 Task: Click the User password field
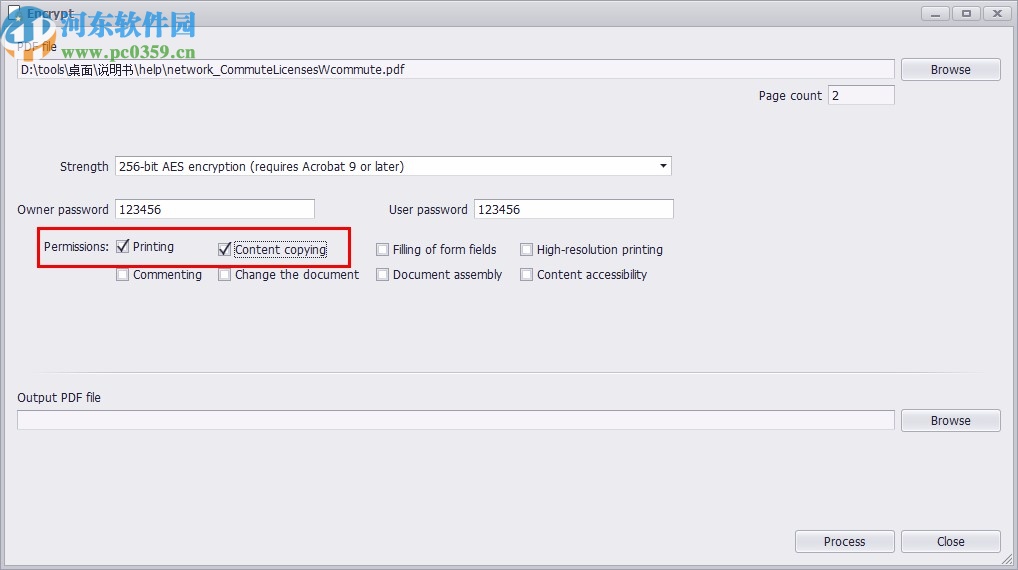(x=573, y=210)
